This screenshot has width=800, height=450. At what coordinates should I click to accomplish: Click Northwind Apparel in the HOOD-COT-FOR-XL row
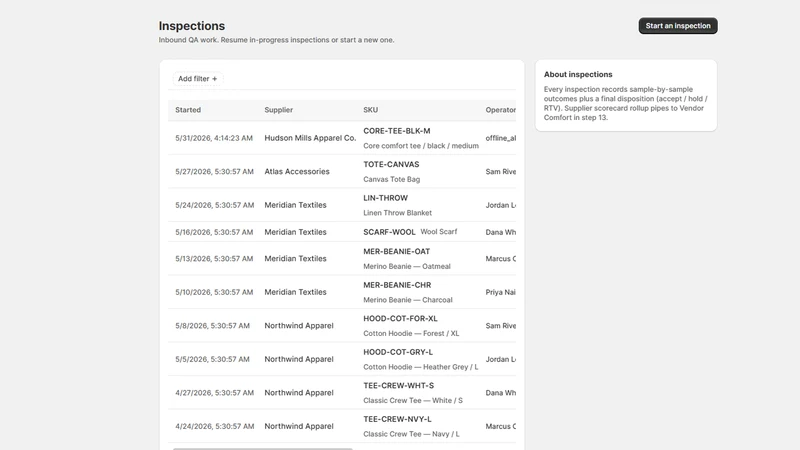299,326
